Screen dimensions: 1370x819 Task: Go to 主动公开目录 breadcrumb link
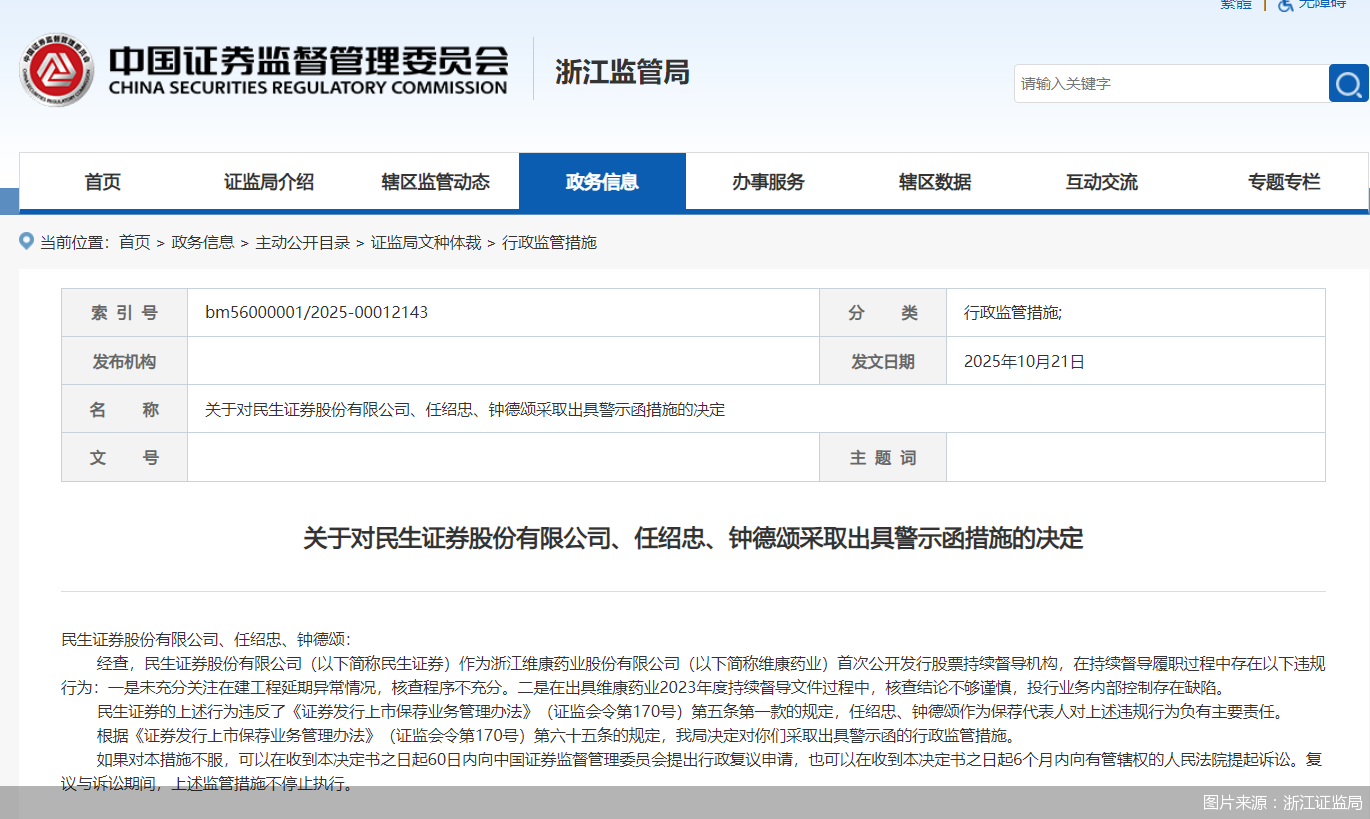(x=302, y=242)
